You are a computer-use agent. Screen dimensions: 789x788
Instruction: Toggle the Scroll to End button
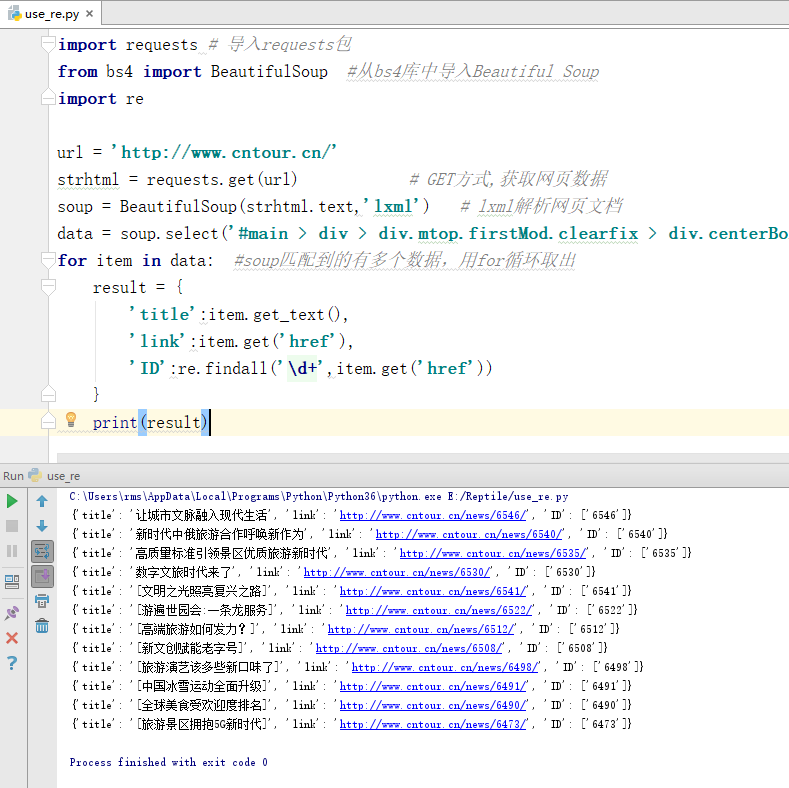tap(42, 576)
